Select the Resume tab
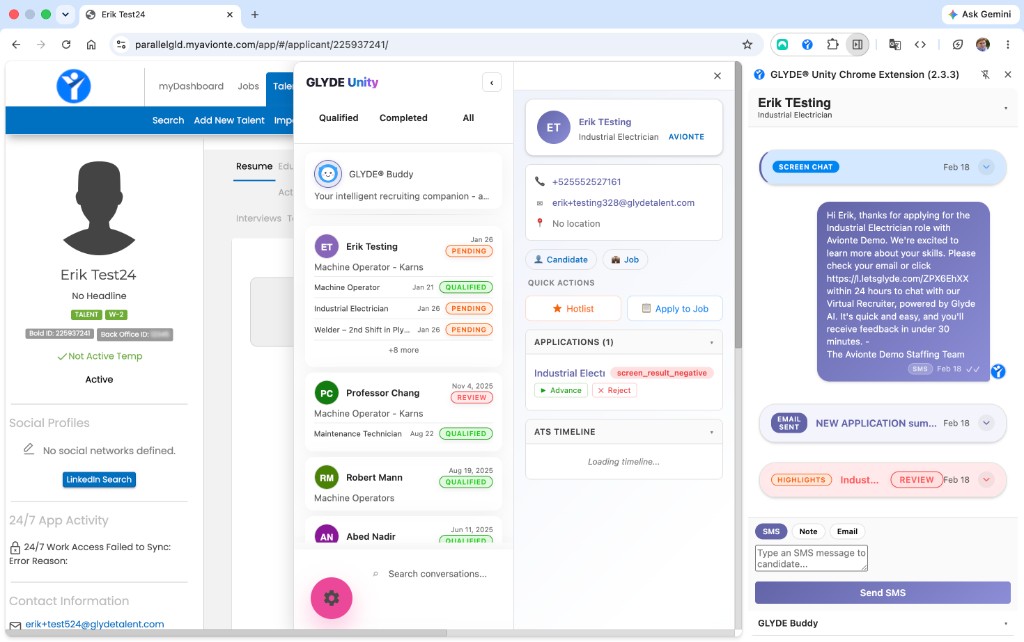 click(254, 166)
